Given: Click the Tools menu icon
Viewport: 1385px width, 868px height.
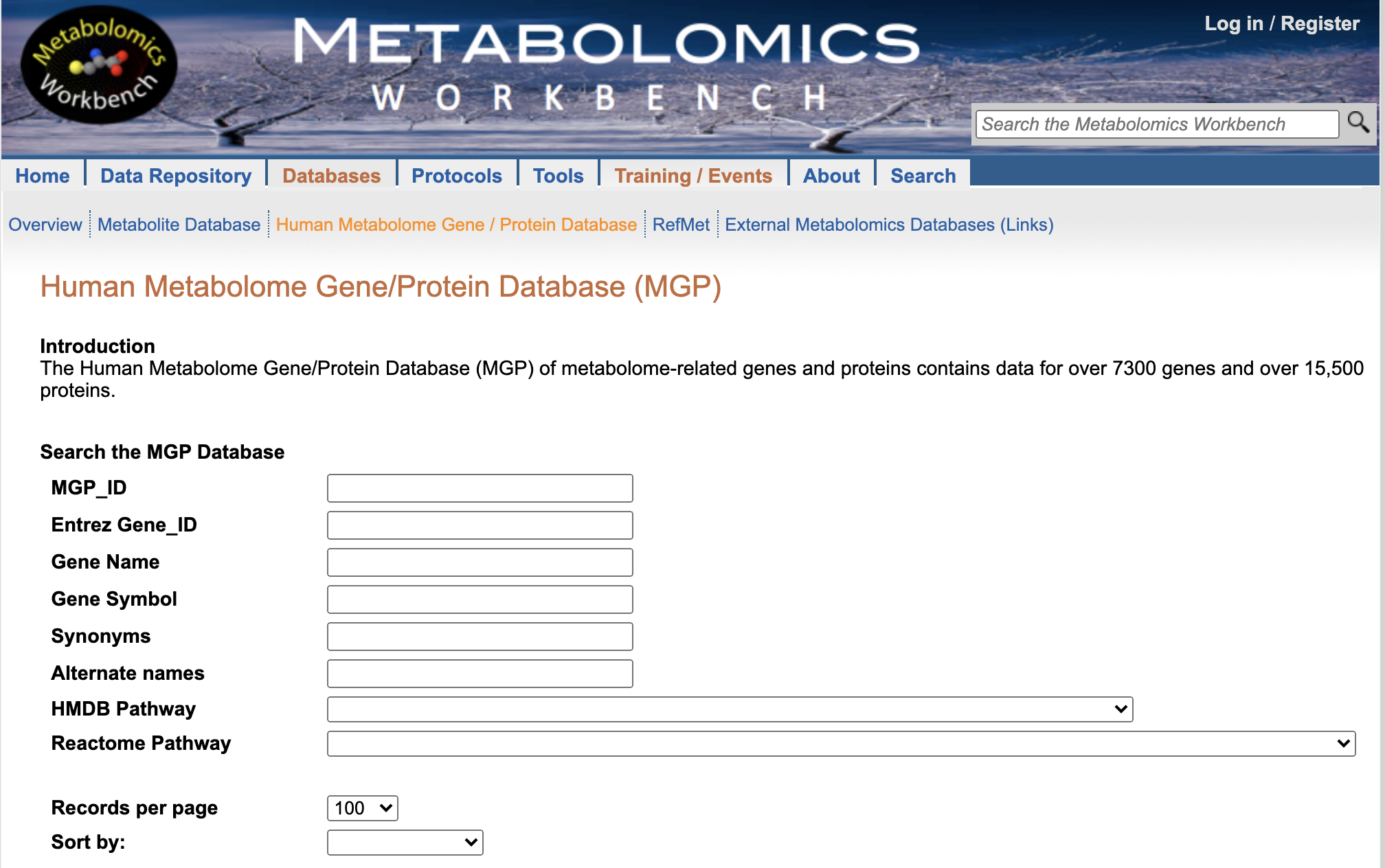Looking at the screenshot, I should point(556,175).
